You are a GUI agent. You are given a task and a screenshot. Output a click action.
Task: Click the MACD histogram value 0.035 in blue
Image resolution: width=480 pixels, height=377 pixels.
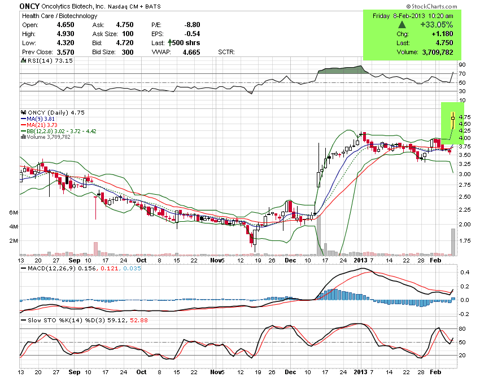132,268
